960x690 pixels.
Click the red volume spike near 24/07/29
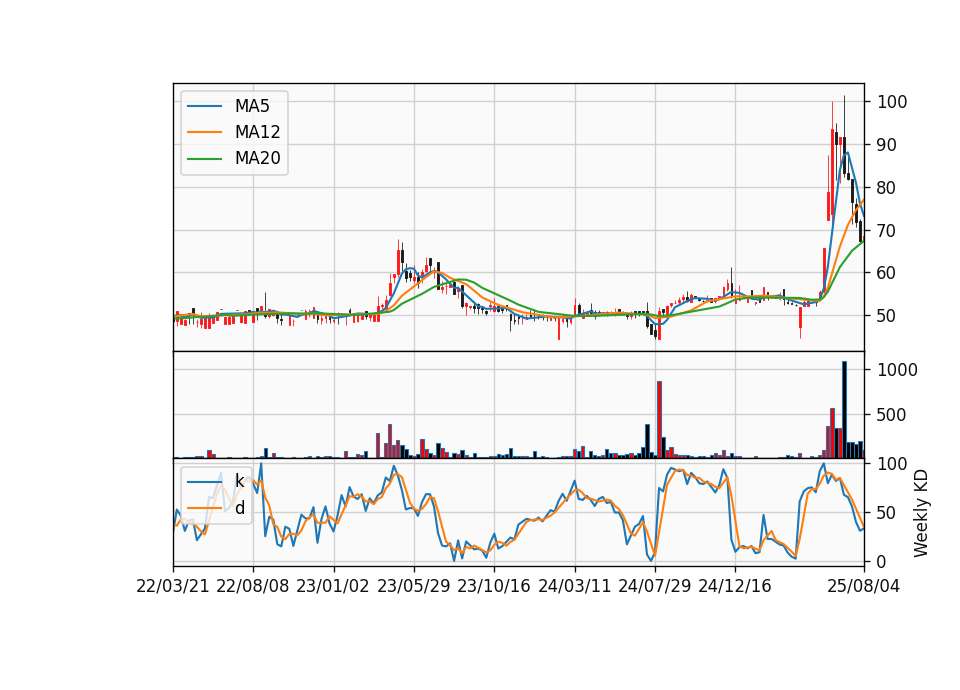point(659,419)
